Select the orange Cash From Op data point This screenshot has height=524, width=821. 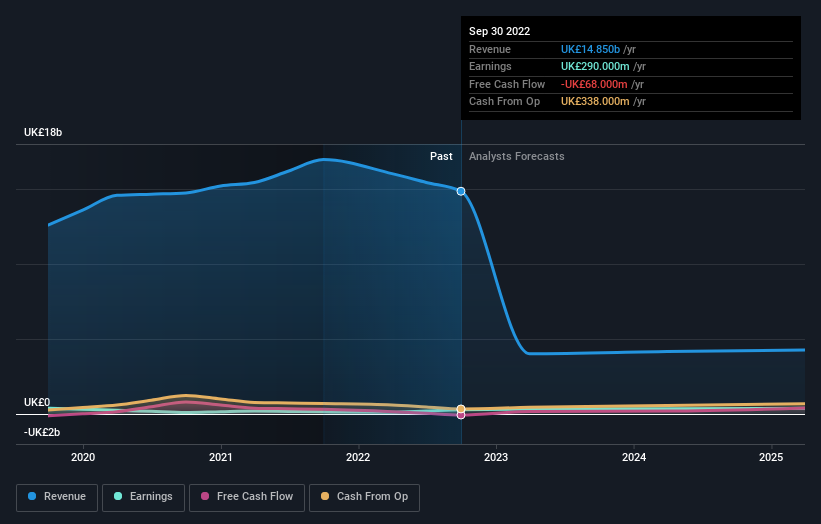[x=461, y=409]
